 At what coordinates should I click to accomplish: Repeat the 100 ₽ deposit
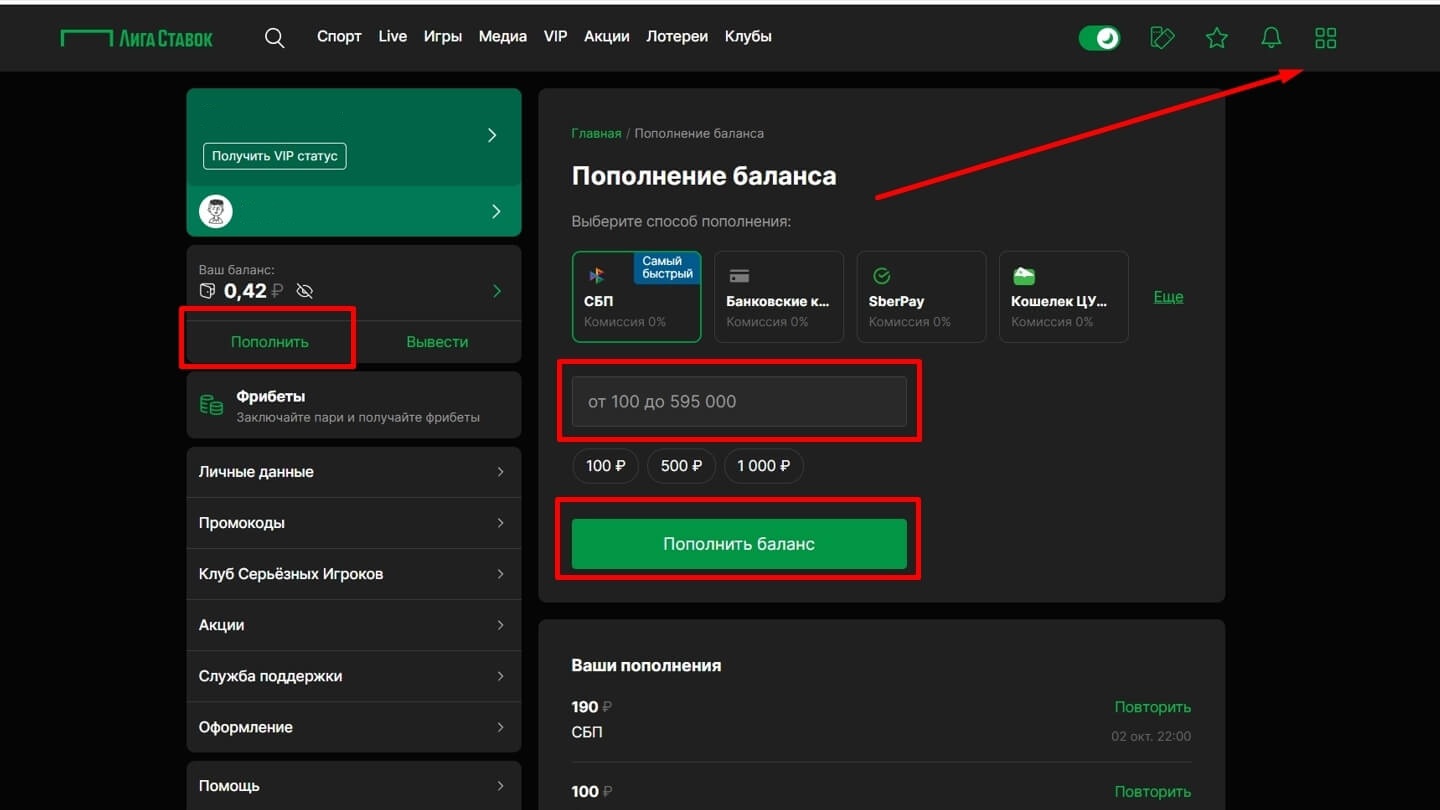tap(1153, 792)
